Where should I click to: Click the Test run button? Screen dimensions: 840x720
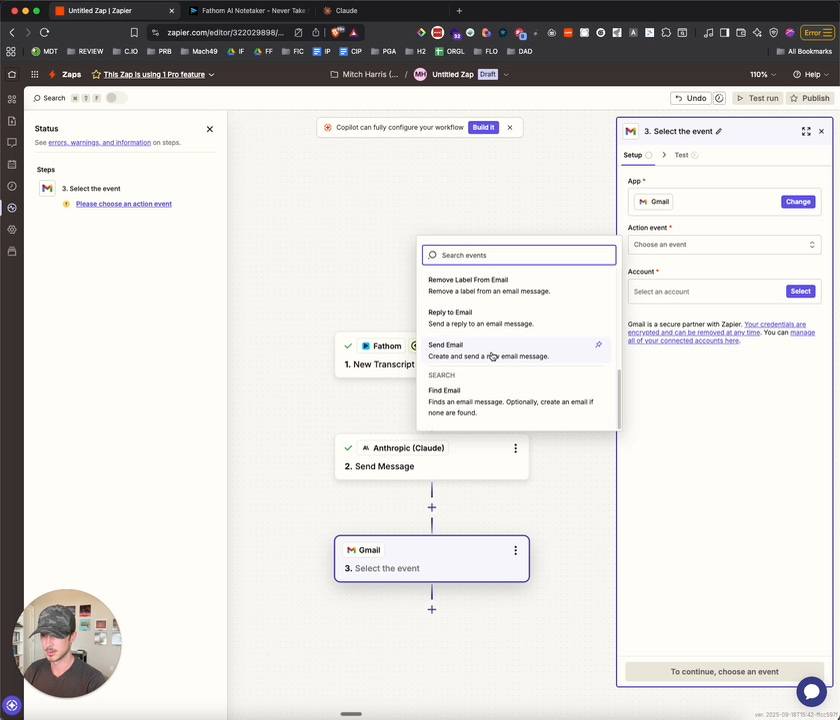click(x=758, y=98)
